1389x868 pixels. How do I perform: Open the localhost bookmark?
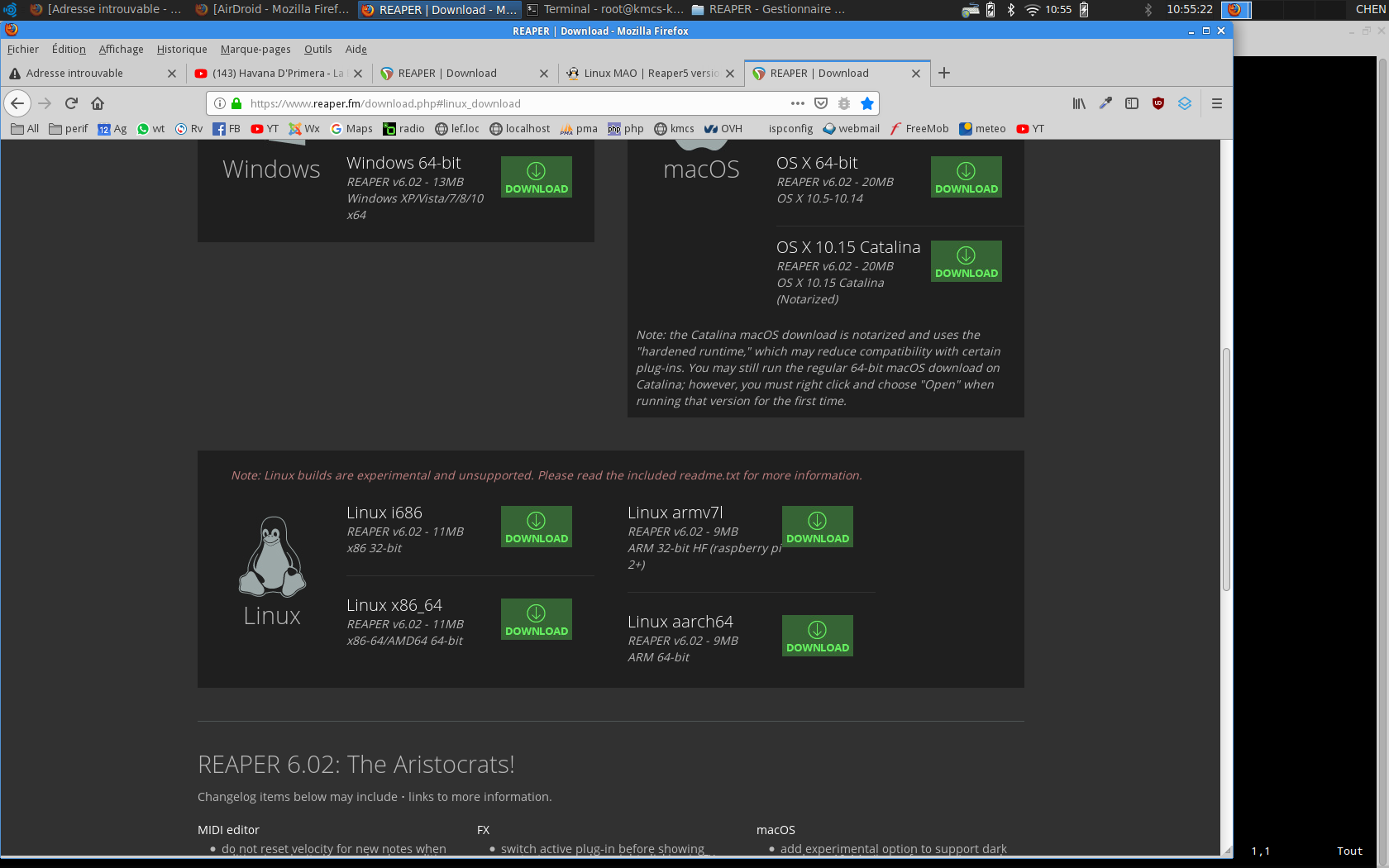tap(519, 129)
